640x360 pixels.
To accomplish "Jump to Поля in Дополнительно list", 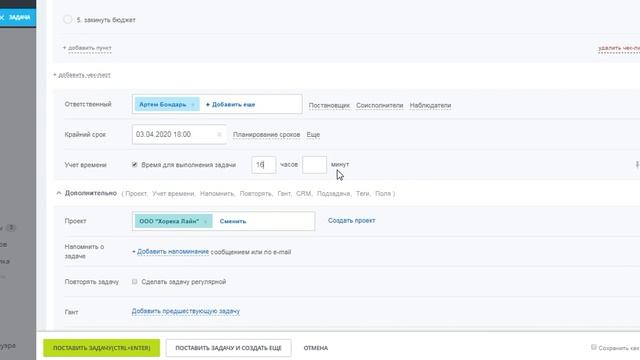I will pos(382,193).
